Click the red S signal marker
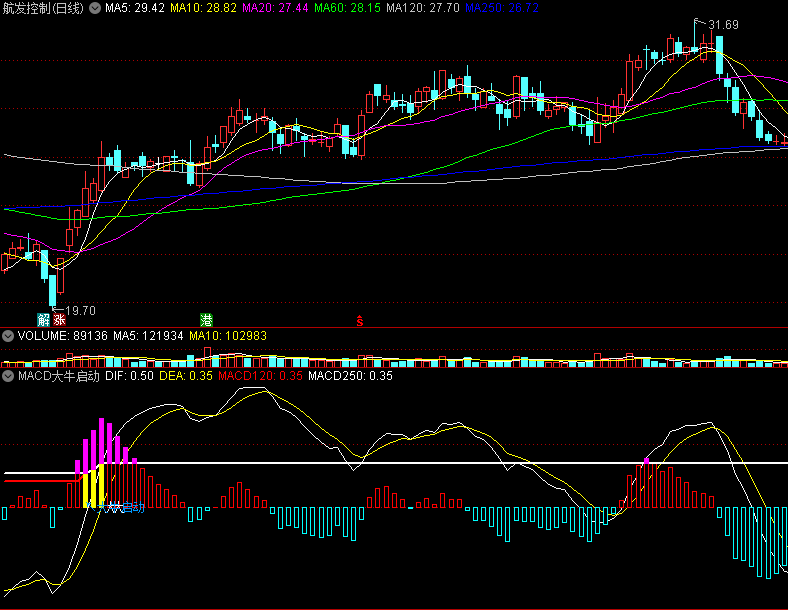This screenshot has width=788, height=610. [x=360, y=321]
